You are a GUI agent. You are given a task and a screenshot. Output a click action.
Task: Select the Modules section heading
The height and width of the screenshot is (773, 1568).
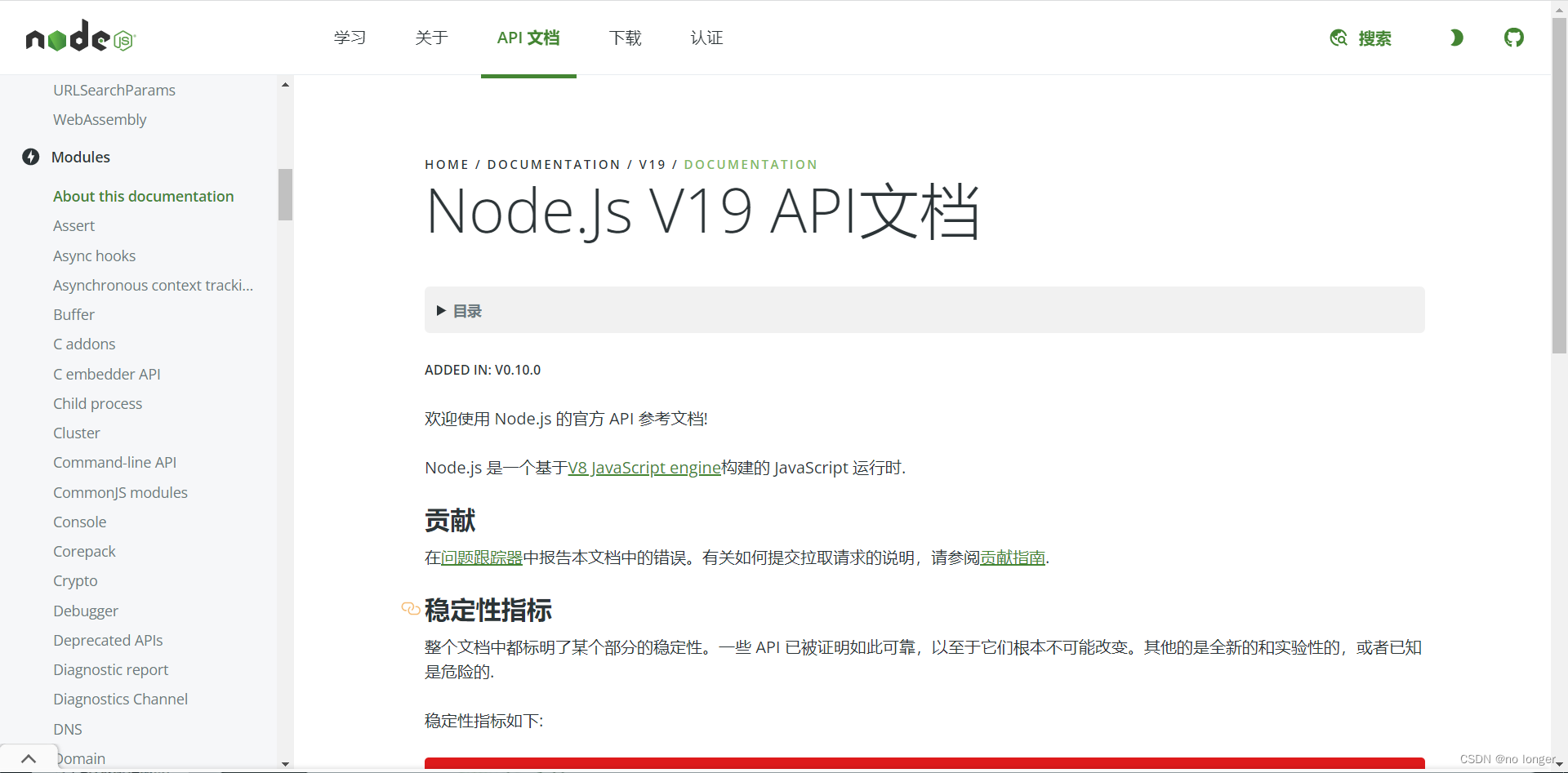click(81, 157)
